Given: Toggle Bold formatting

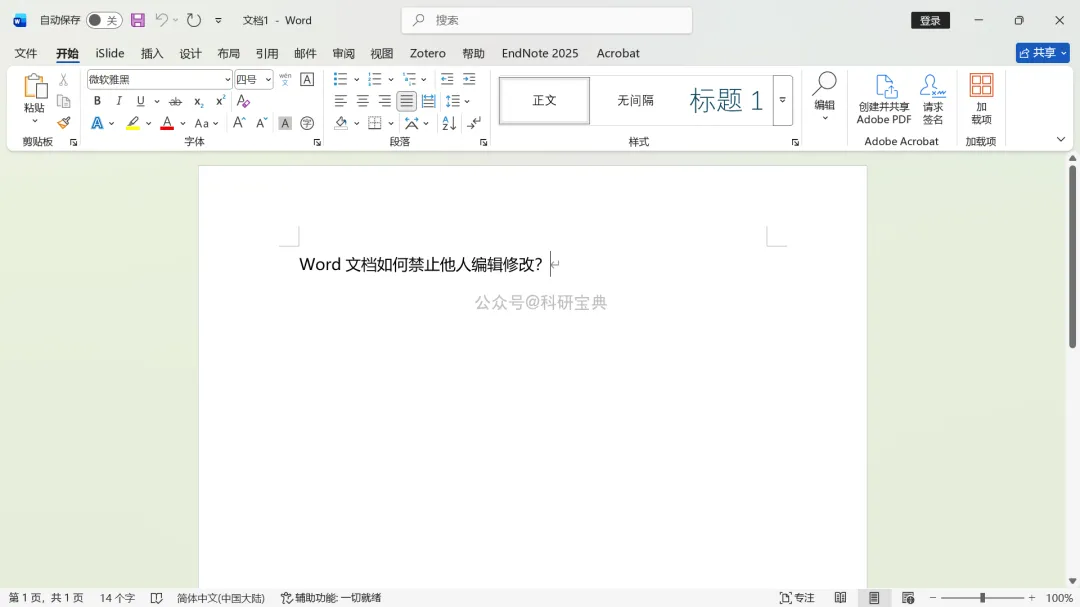Looking at the screenshot, I should [x=97, y=101].
